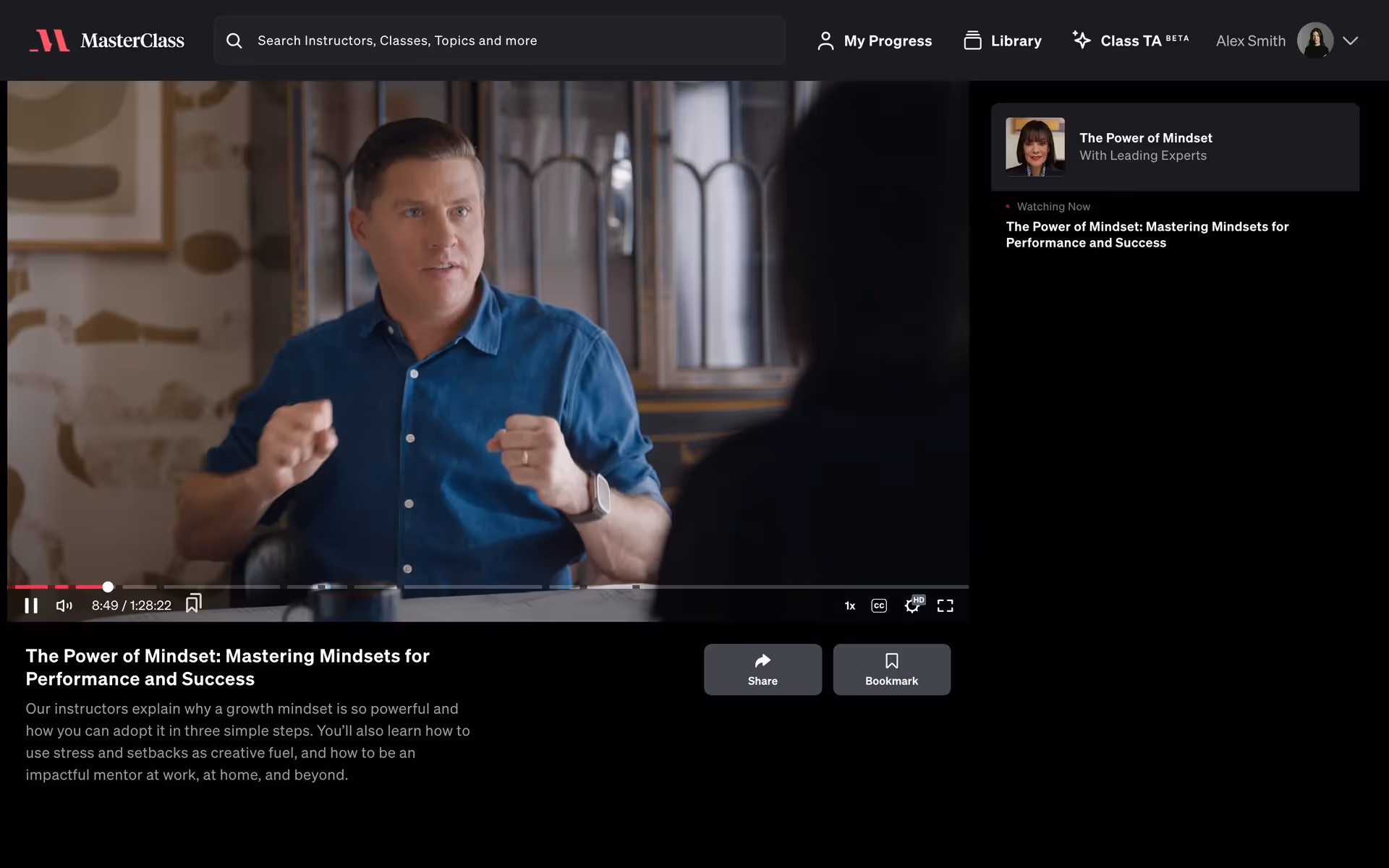Open the 1x playback speed menu

[849, 606]
